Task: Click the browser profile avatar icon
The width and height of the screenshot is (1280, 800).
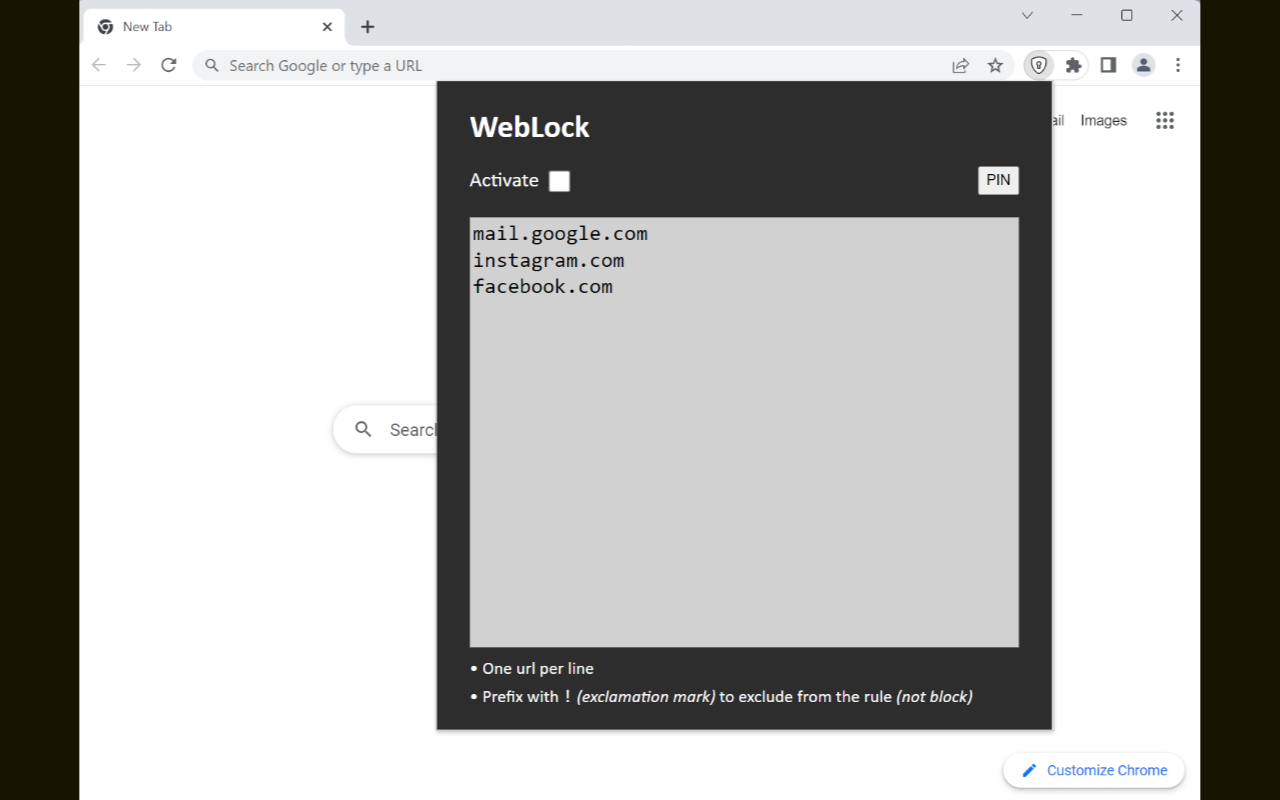Action: [x=1143, y=65]
